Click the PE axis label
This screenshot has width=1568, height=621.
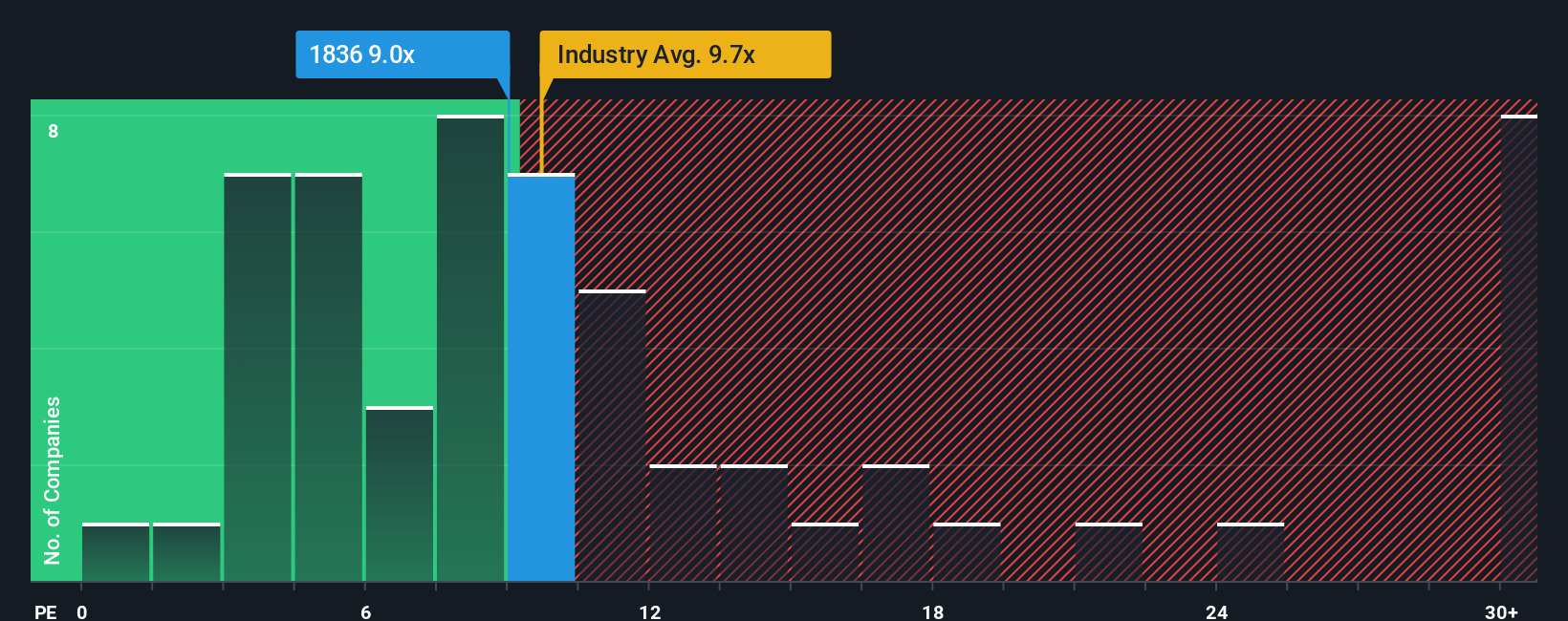pos(46,611)
